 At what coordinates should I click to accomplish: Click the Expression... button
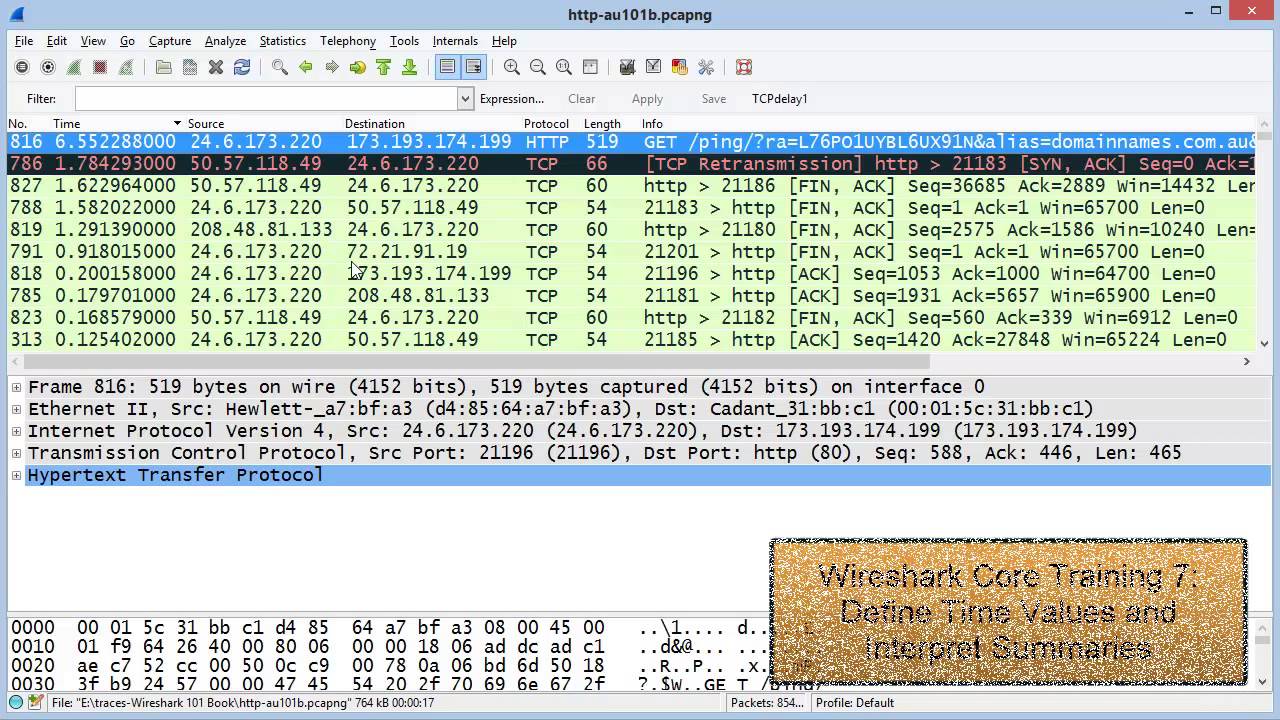coord(512,99)
